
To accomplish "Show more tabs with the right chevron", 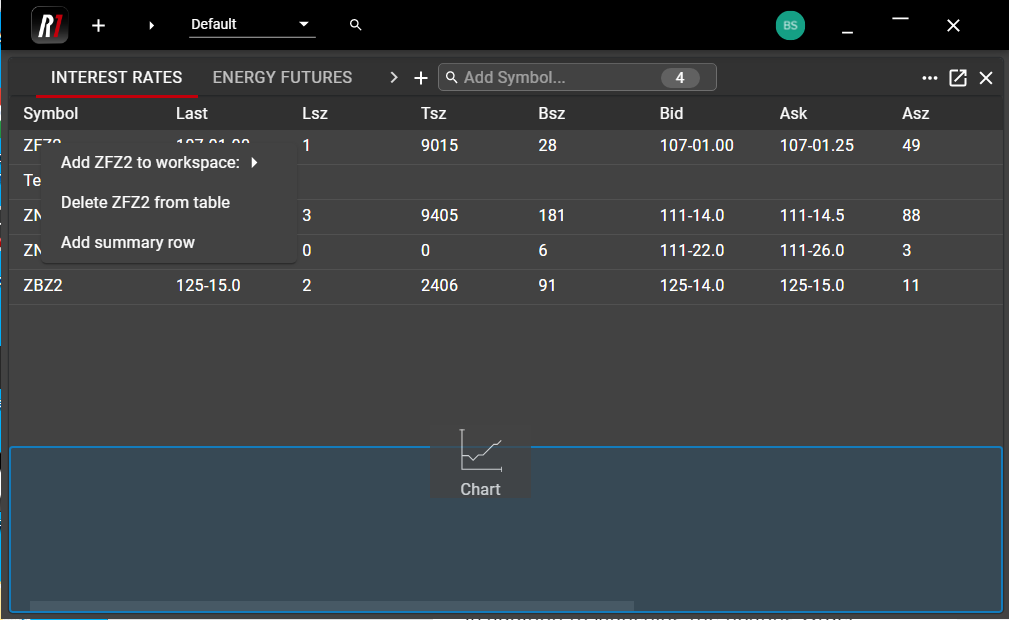I will pos(394,78).
